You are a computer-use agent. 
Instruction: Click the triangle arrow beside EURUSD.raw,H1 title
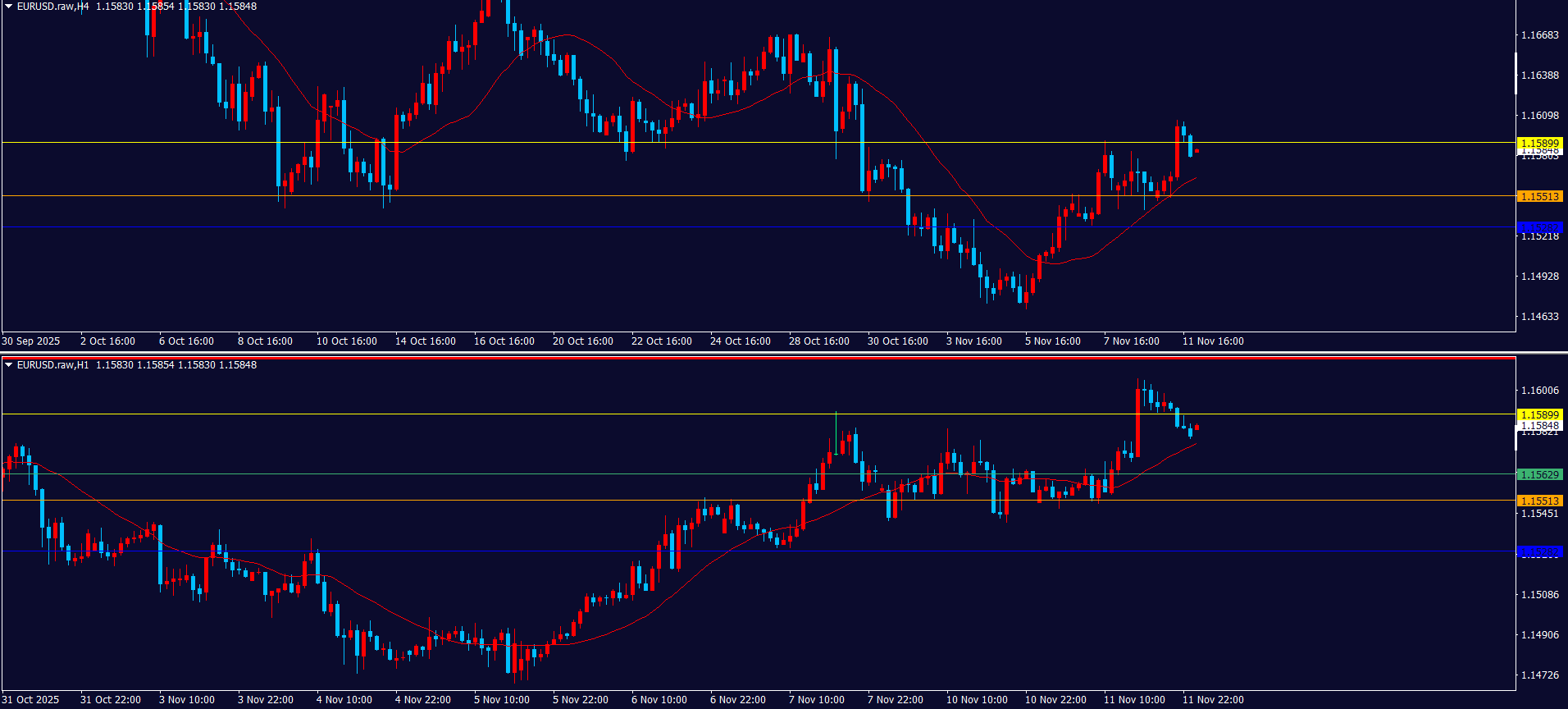9,365
